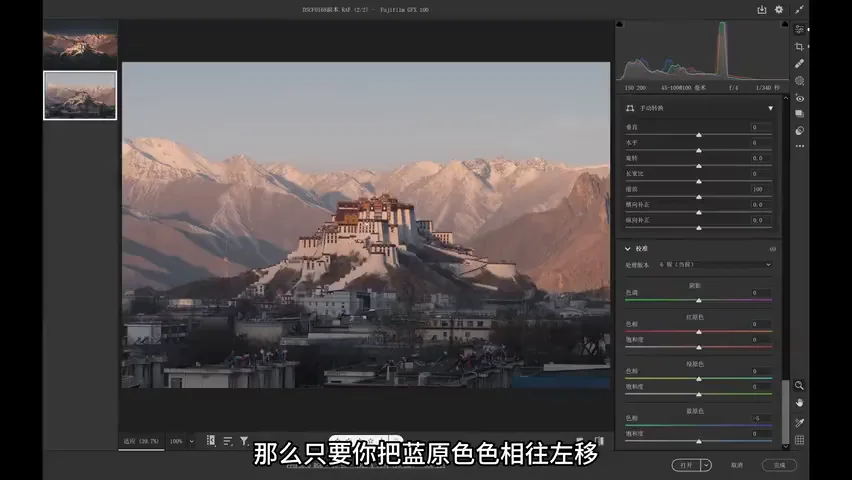Toggle shadow clipping warning on histogram
Image resolution: width=852 pixels, height=480 pixels.
[x=619, y=24]
